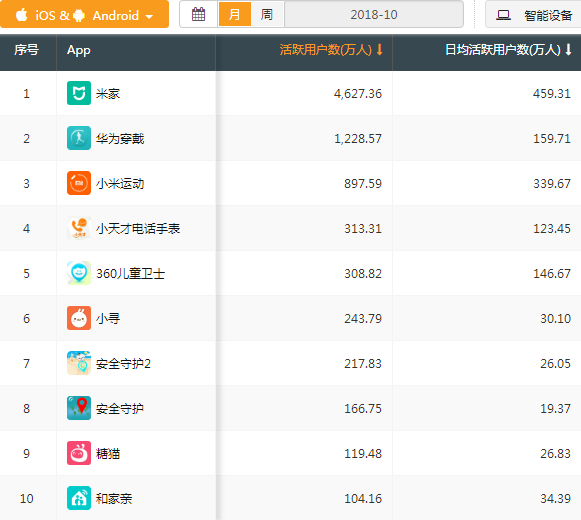Select the value 119.48

tap(363, 454)
